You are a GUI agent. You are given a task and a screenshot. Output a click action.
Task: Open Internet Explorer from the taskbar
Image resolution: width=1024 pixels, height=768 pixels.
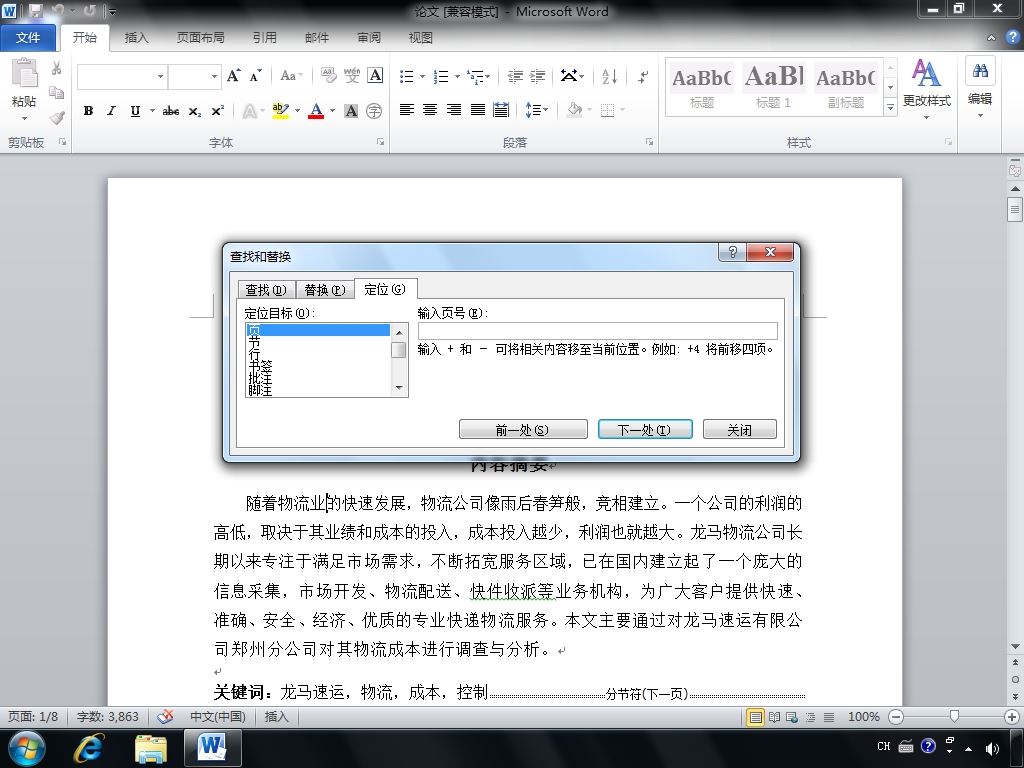pyautogui.click(x=88, y=748)
